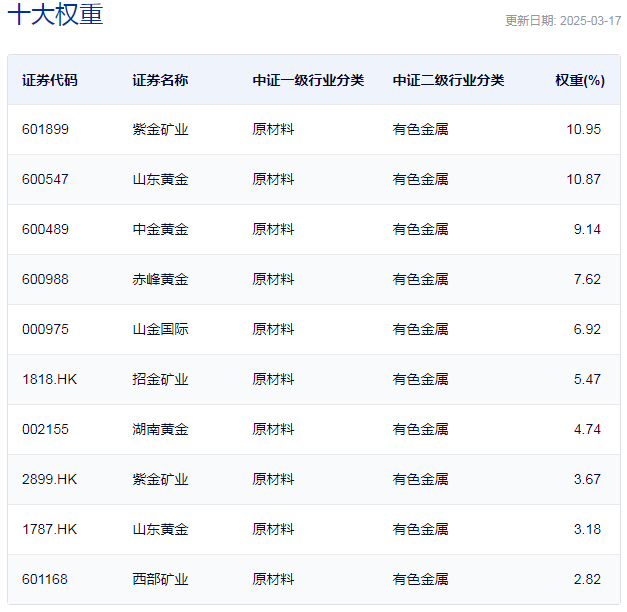Image resolution: width=627 pixels, height=612 pixels.
Task: Click the 证券名称 column header
Action: tap(160, 80)
